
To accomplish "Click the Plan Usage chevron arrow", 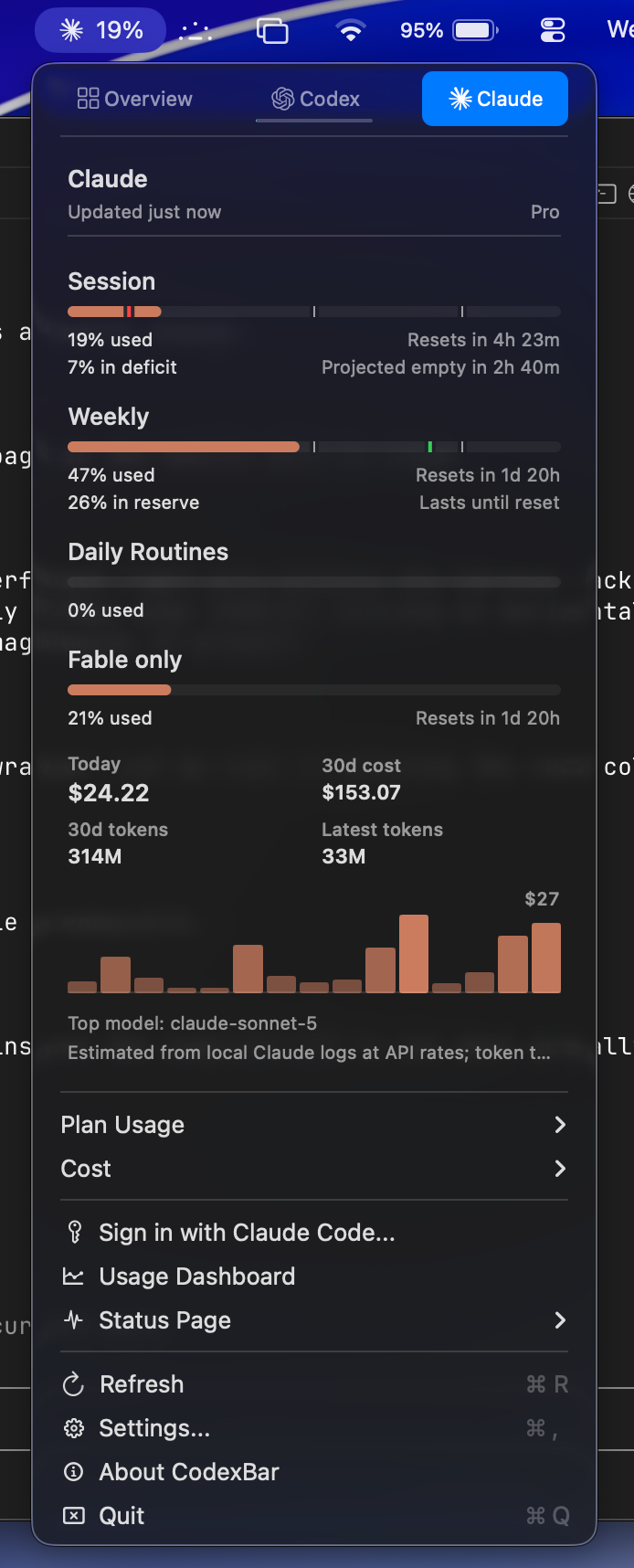I will coord(560,1125).
